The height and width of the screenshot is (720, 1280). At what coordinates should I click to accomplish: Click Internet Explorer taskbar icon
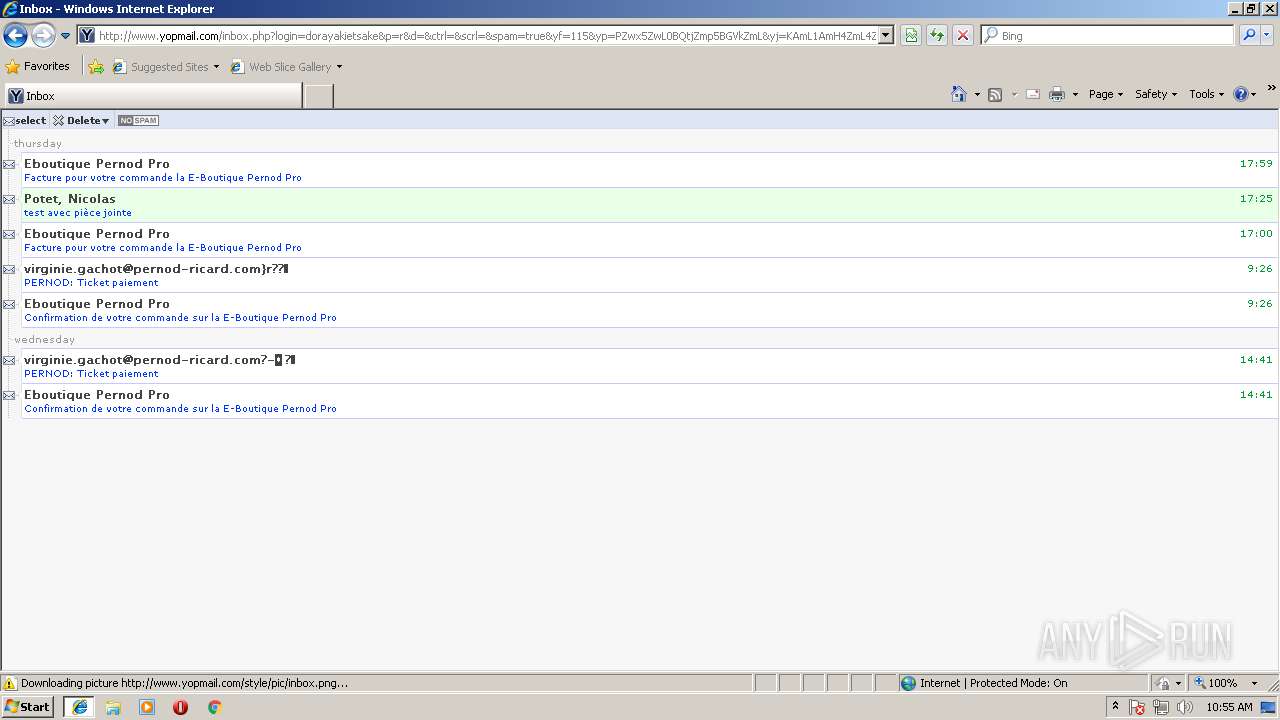point(79,707)
